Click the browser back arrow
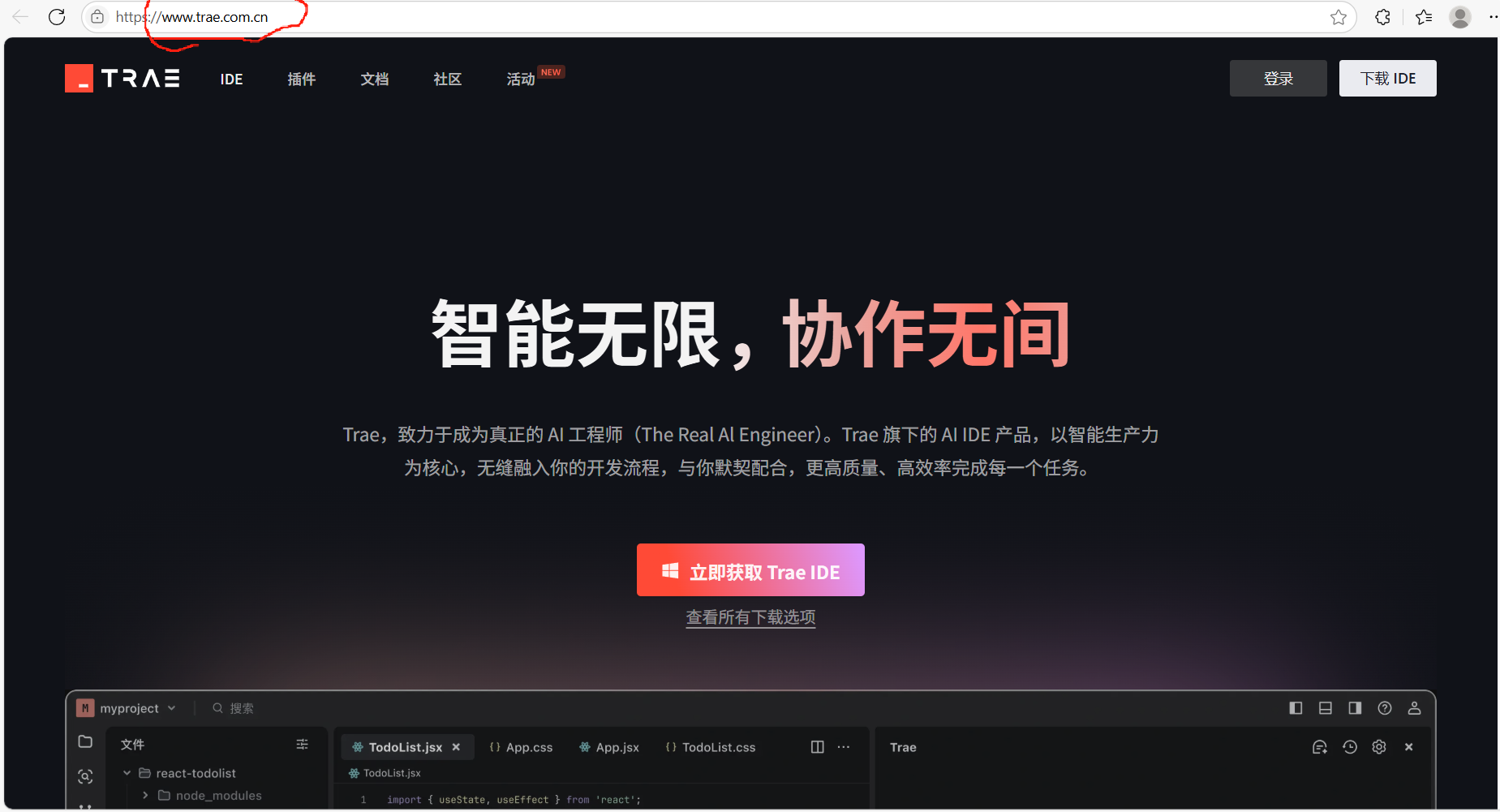The image size is (1500, 812). [20, 17]
